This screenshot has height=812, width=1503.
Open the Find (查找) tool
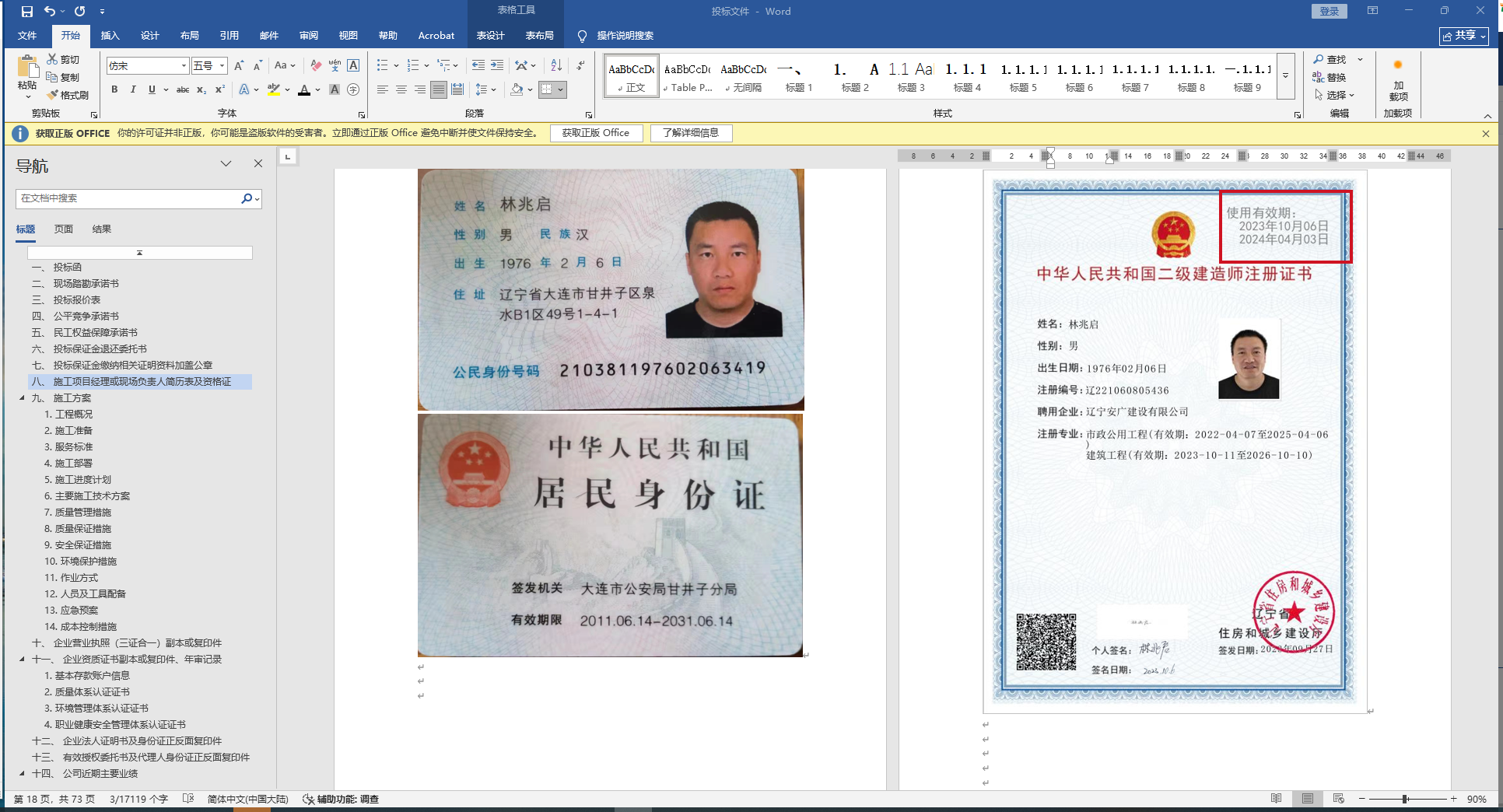(1330, 59)
